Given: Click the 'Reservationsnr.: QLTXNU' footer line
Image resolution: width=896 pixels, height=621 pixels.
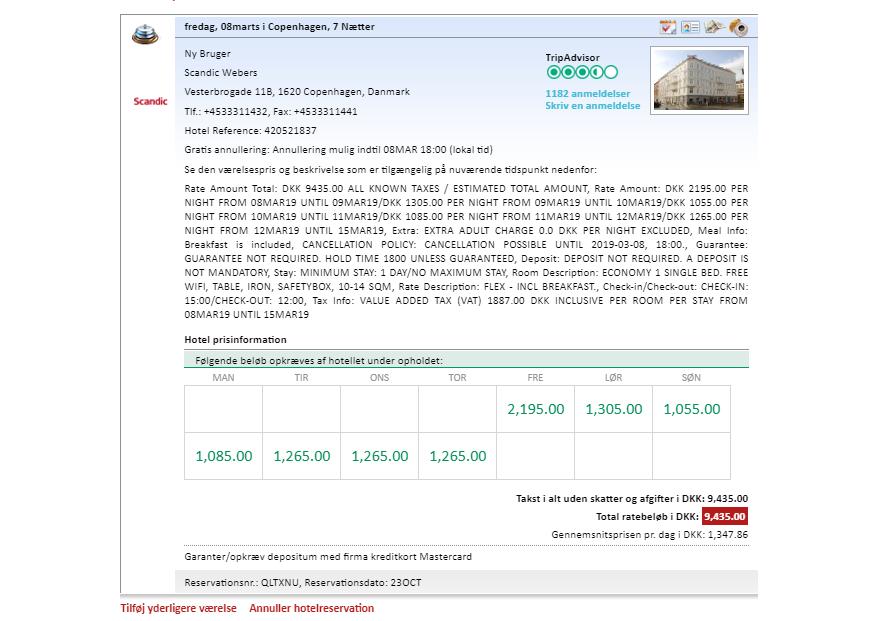Looking at the screenshot, I should (303, 583).
